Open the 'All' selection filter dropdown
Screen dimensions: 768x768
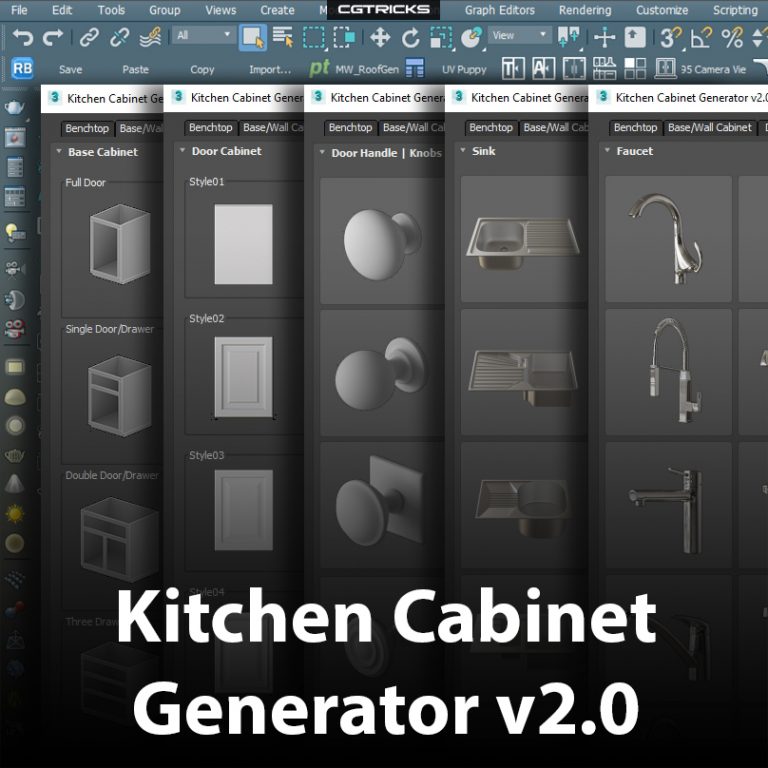[203, 35]
